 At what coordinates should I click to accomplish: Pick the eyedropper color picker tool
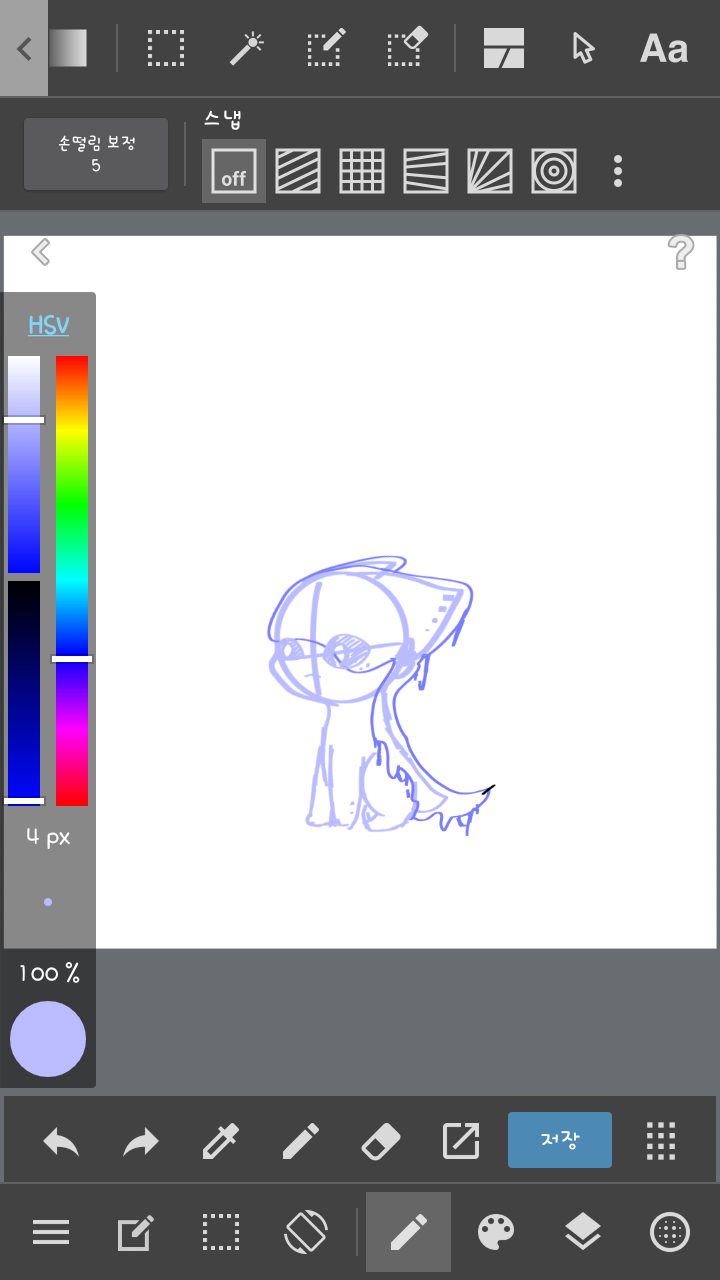click(220, 1140)
